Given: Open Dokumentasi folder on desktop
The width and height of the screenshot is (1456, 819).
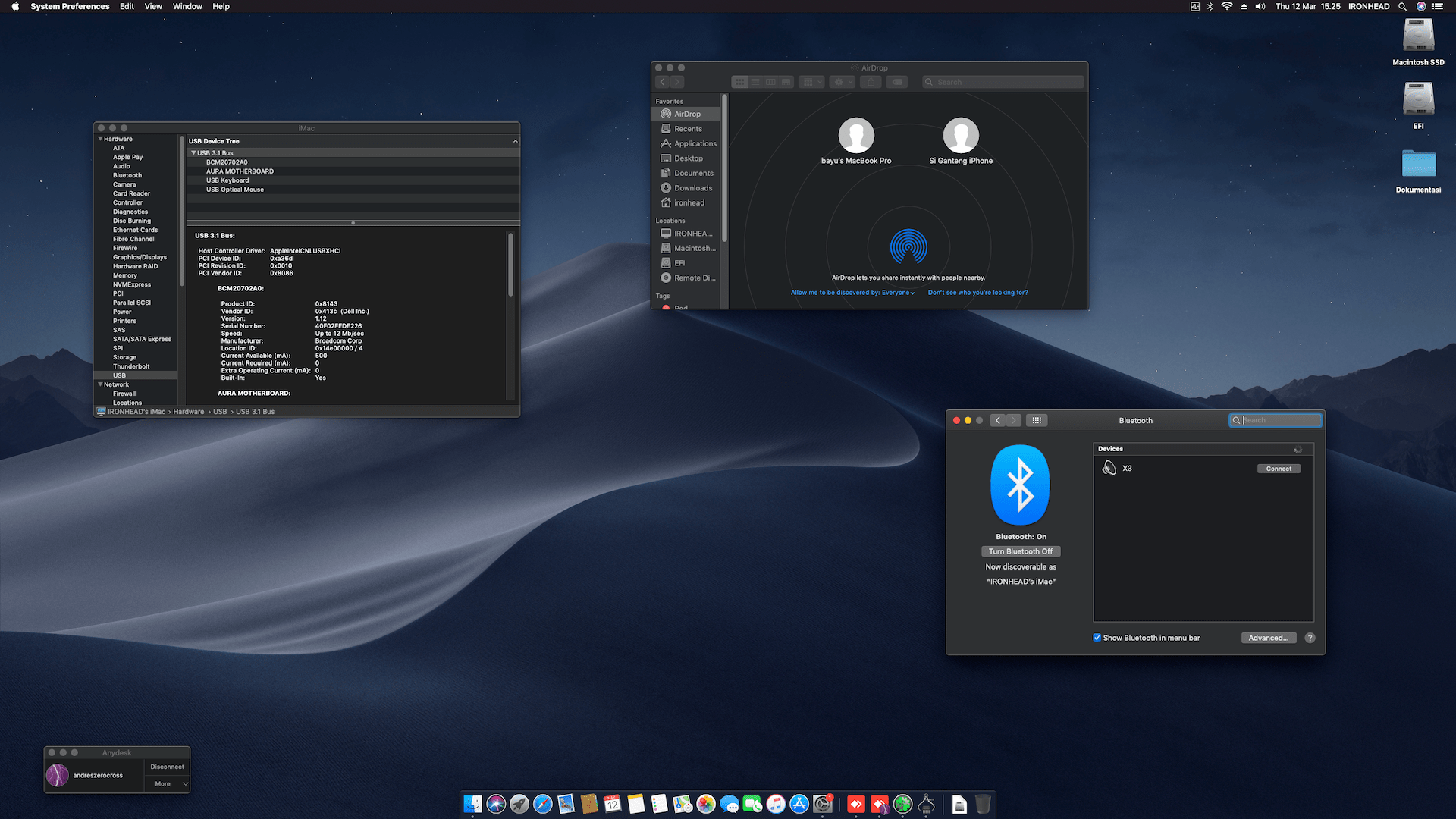Looking at the screenshot, I should click(x=1418, y=164).
